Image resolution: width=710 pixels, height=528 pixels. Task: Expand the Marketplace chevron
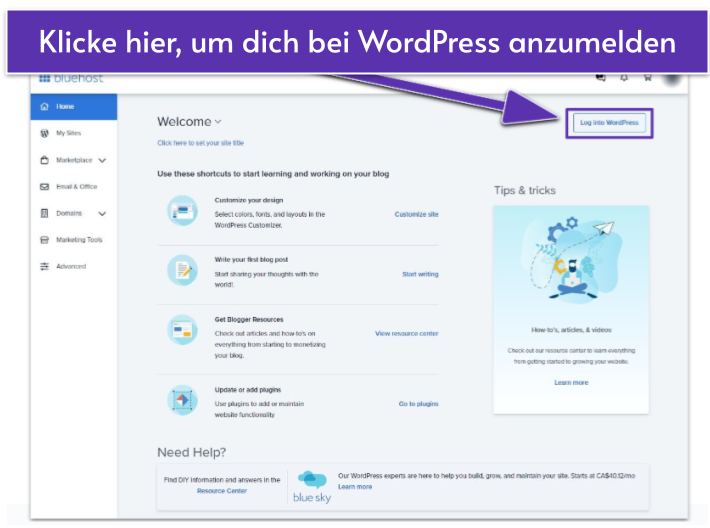pyautogui.click(x=102, y=160)
